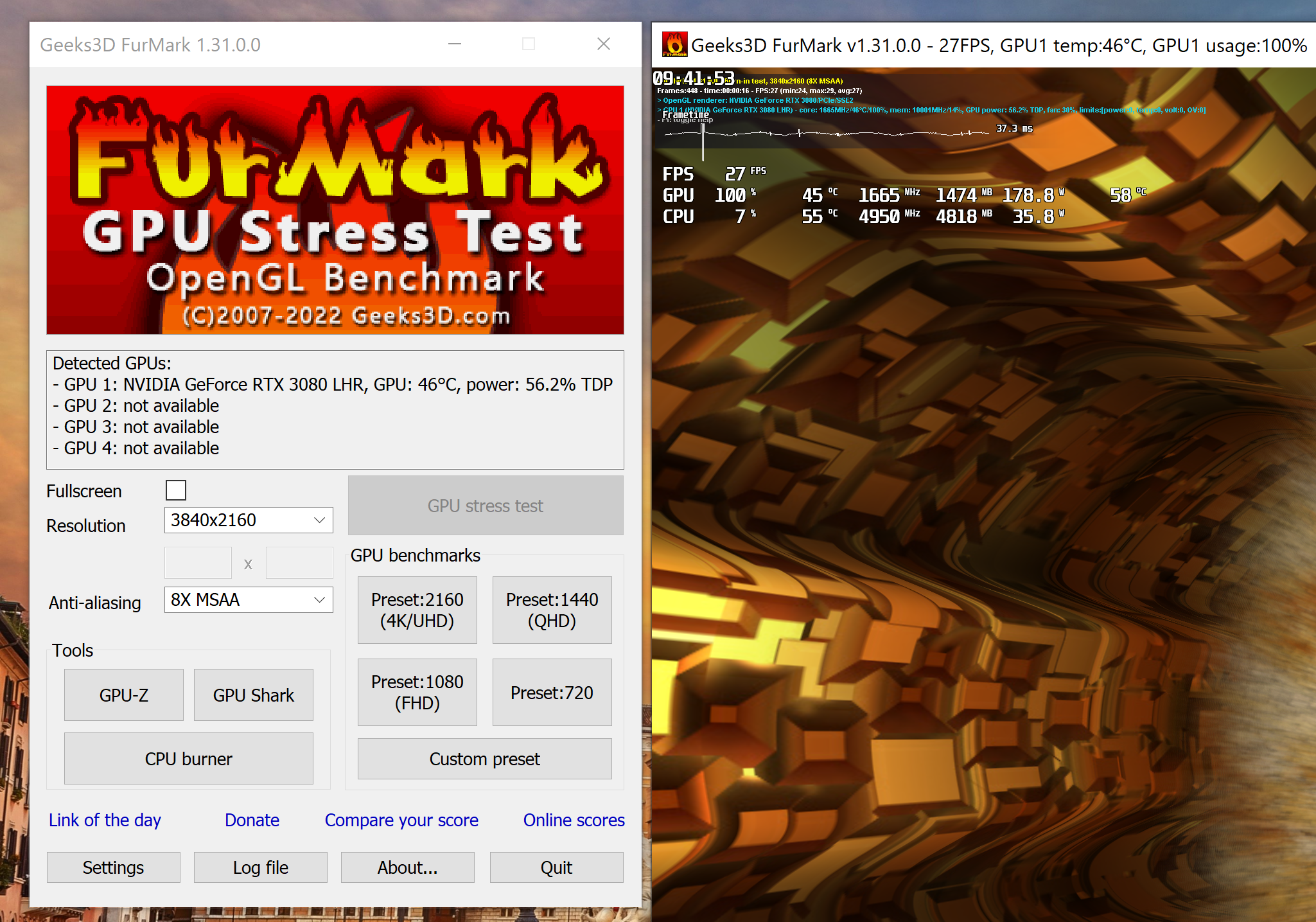
Task: Open the Link of the day hyperlink
Action: coord(105,820)
